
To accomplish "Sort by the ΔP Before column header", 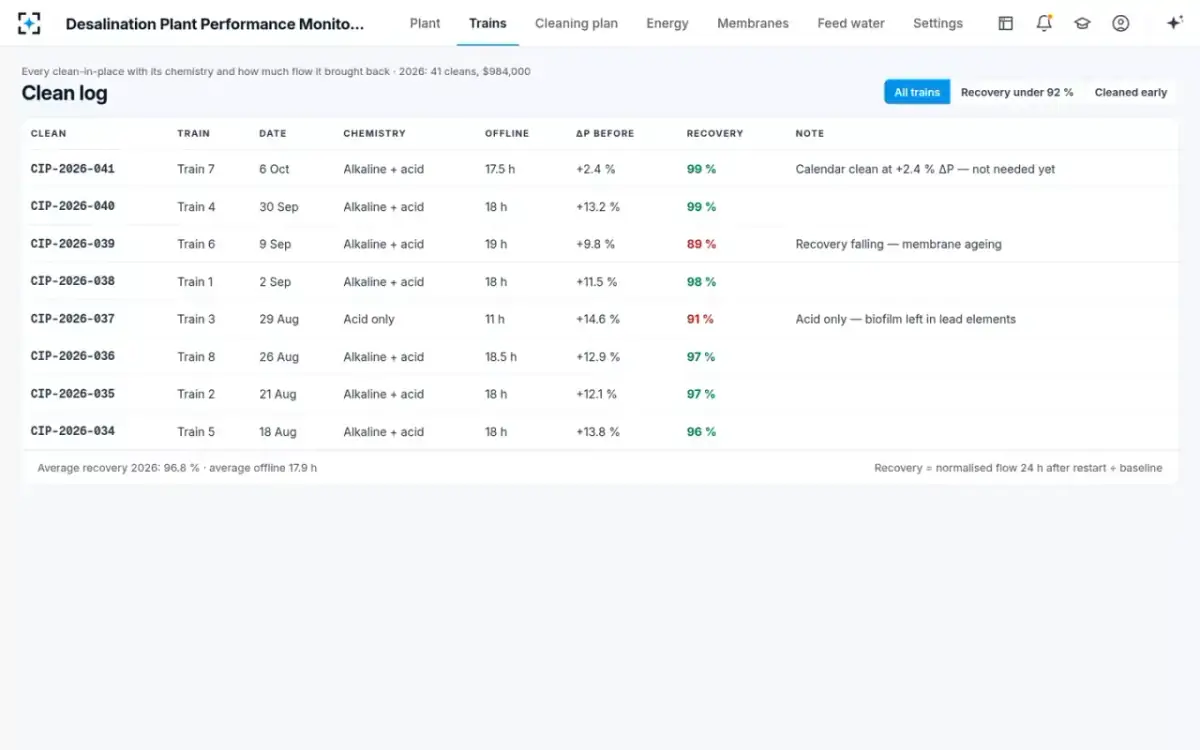I will coord(605,133).
